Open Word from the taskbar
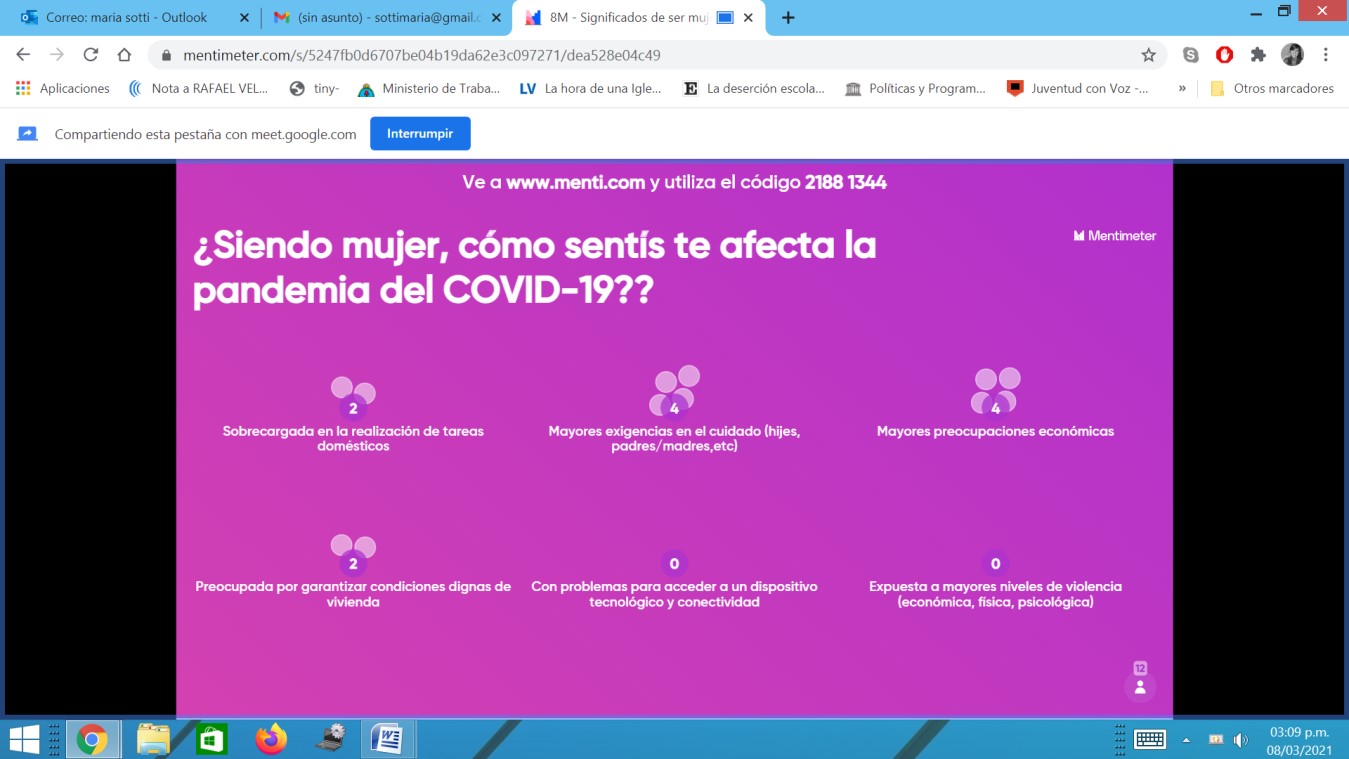Screen dimensions: 1349x759 [386, 739]
